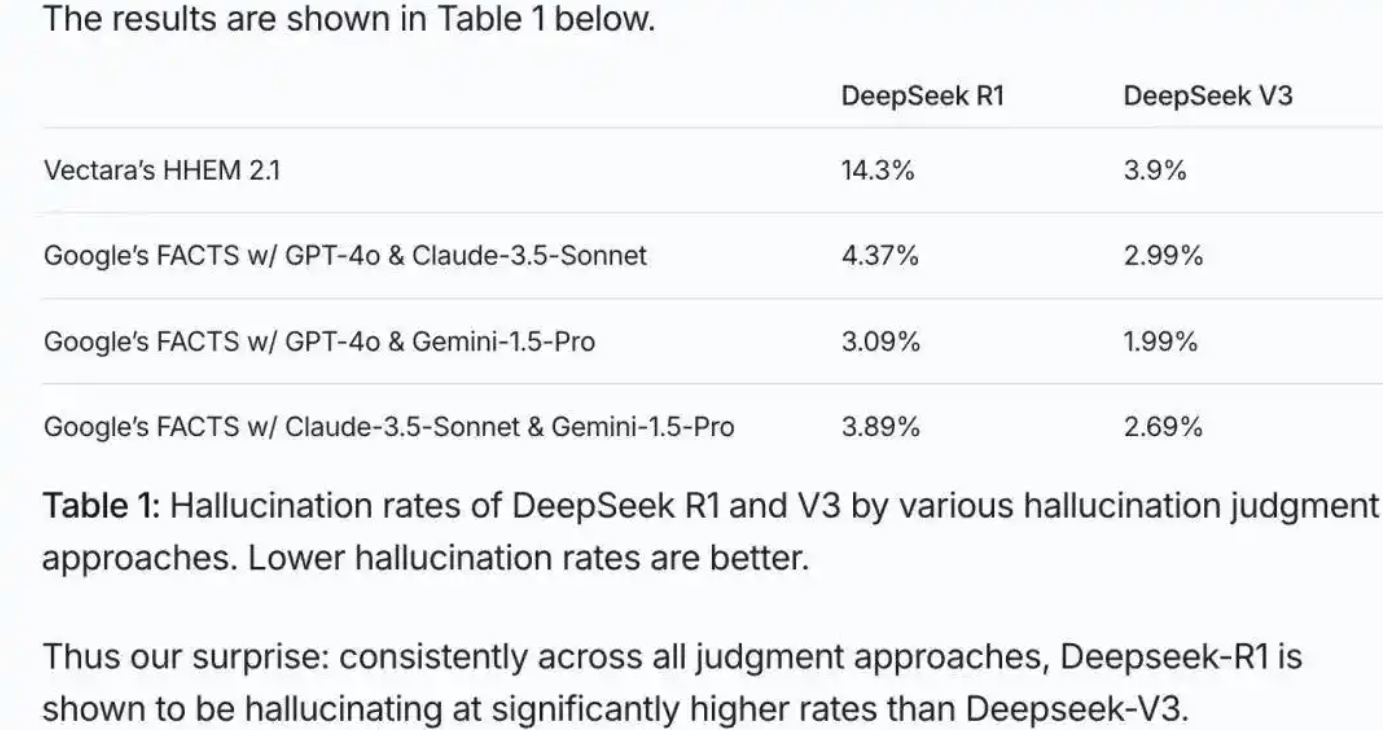
Task: Click the 3.09% value in the table
Action: tap(880, 342)
